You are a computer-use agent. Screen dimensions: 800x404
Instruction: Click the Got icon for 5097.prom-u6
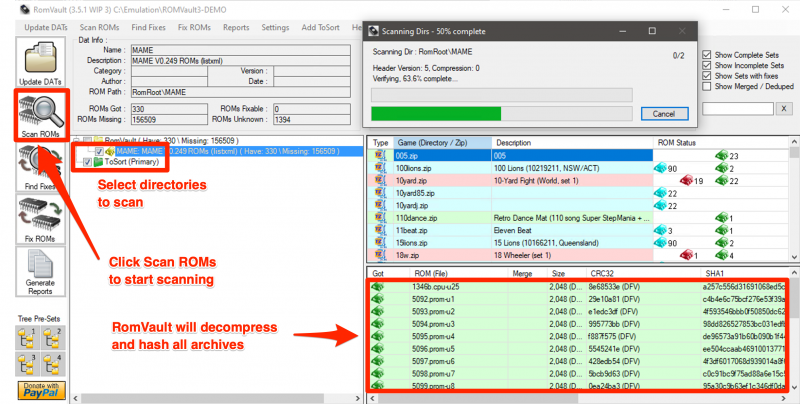pos(377,361)
